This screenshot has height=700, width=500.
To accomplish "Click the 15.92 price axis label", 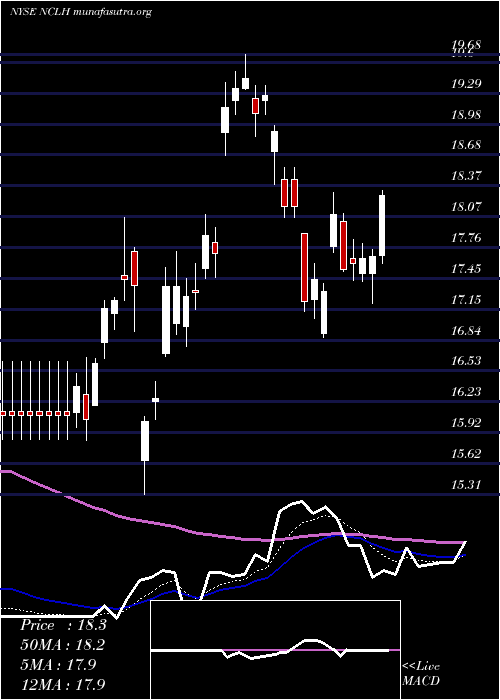I will pos(466,423).
